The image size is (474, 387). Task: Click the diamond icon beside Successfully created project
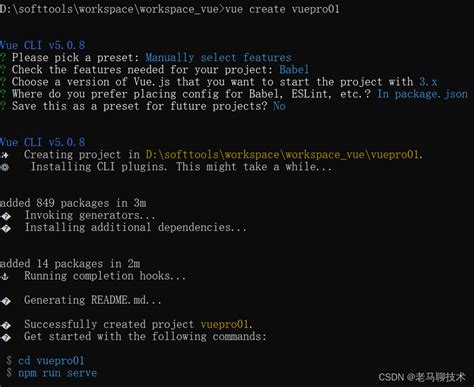pyautogui.click(x=6, y=326)
